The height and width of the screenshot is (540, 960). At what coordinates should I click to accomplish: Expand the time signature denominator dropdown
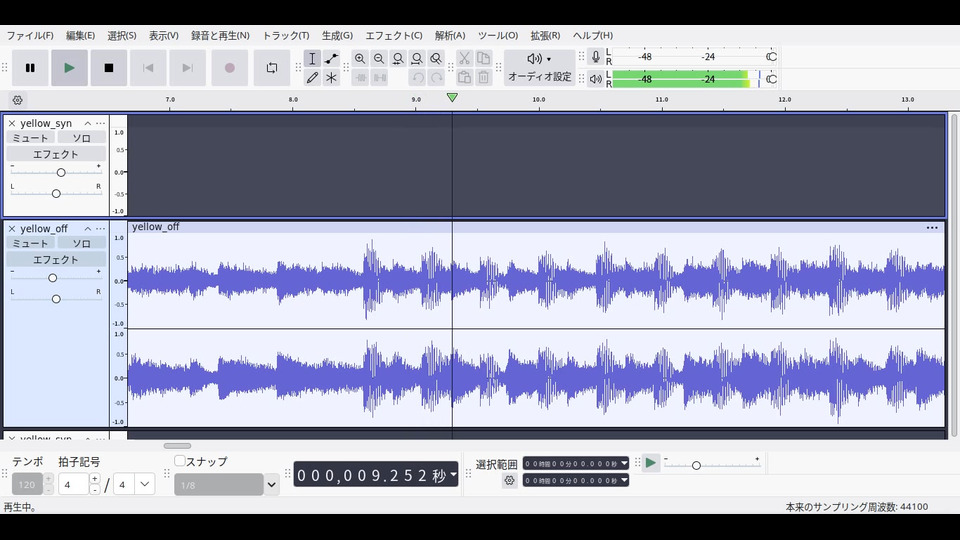145,484
